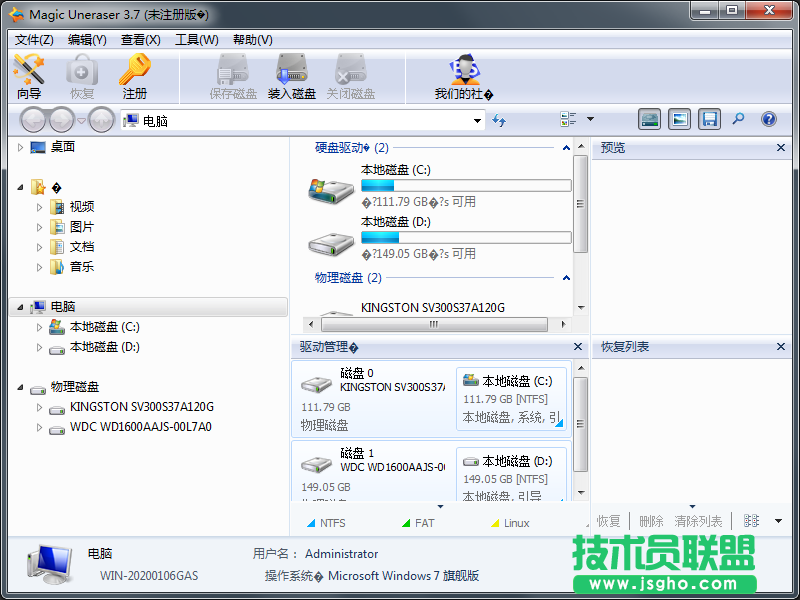Select the 装入磁盘 (Mount Disk) toolbar icon
The image size is (800, 600).
pos(292,77)
